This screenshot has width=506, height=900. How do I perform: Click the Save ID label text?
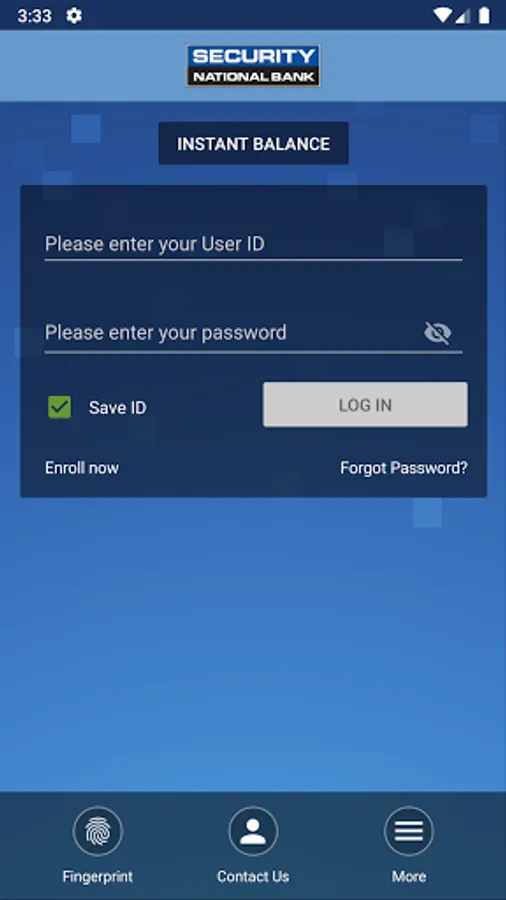pos(118,408)
